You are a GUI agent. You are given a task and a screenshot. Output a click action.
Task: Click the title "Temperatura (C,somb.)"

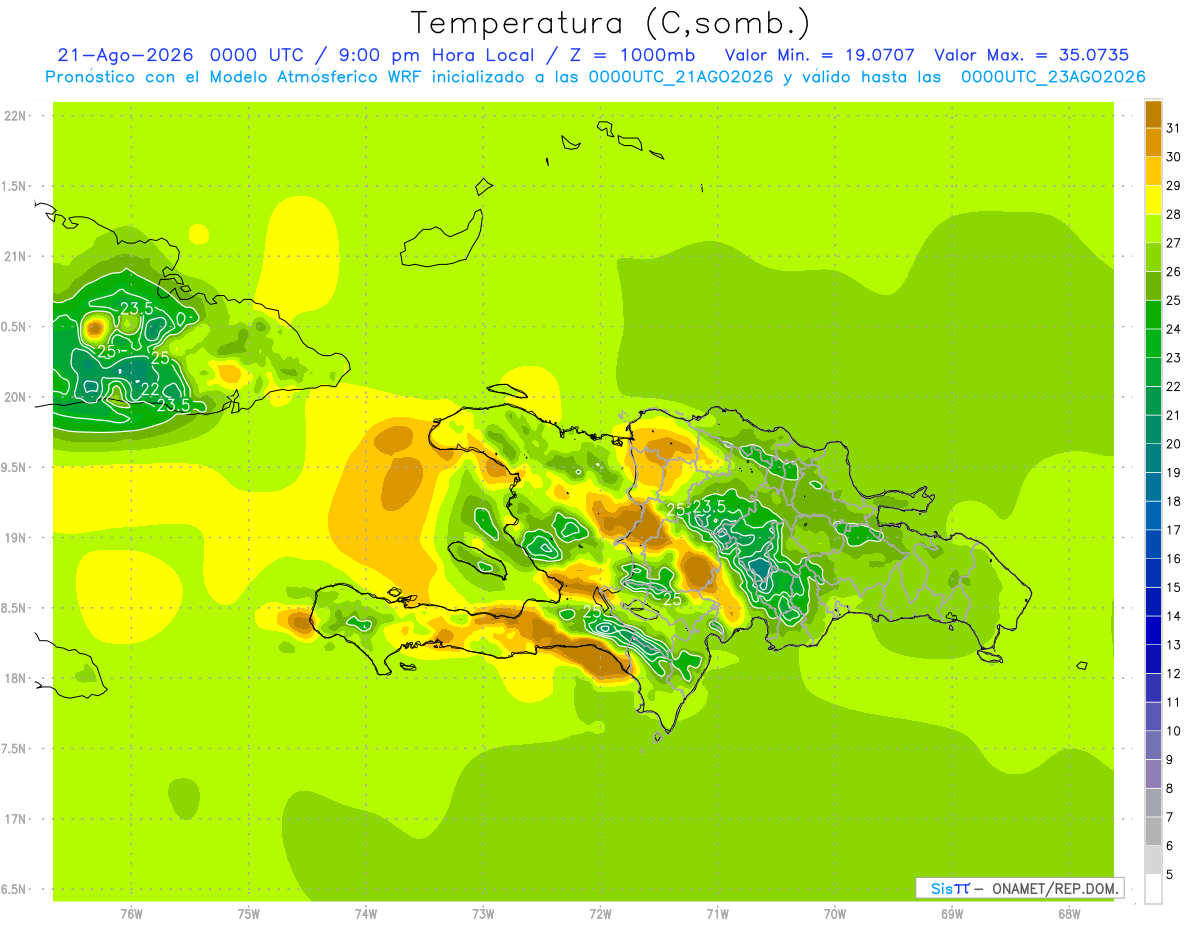pyautogui.click(x=610, y=24)
